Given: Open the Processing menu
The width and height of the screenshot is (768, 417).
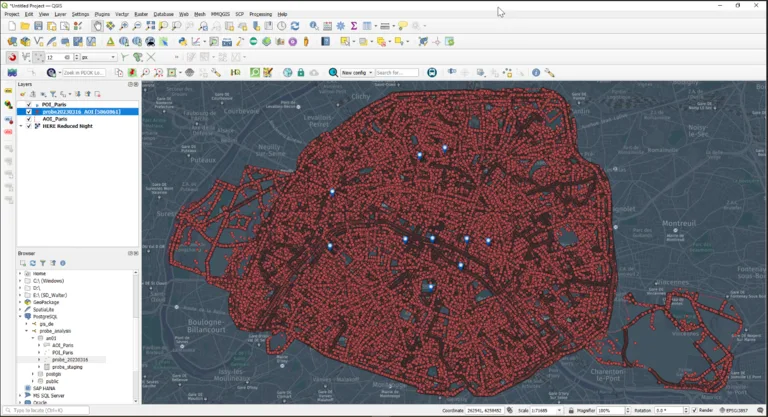Looking at the screenshot, I should coord(261,14).
